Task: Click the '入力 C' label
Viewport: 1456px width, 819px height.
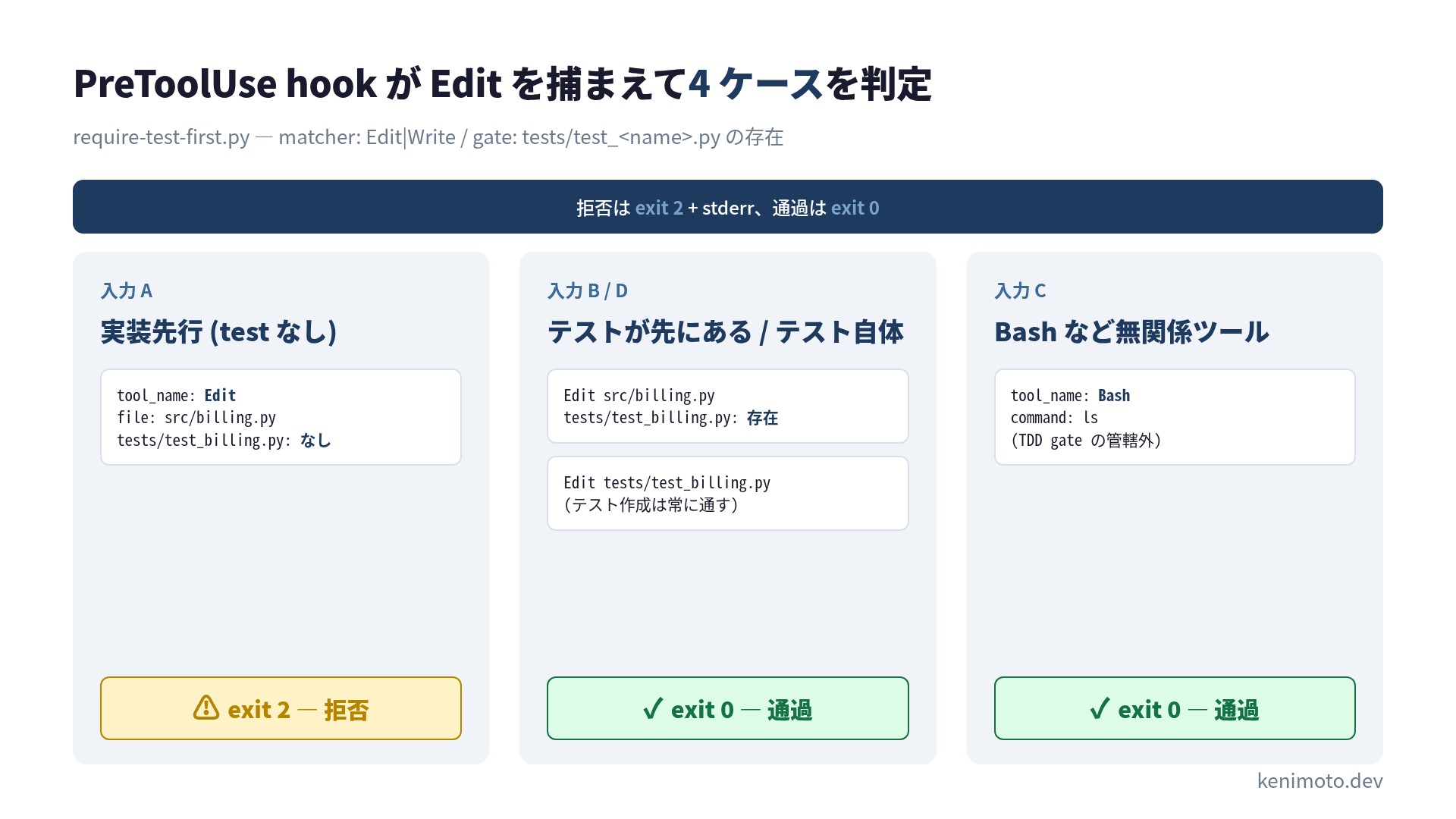Action: coord(1020,290)
